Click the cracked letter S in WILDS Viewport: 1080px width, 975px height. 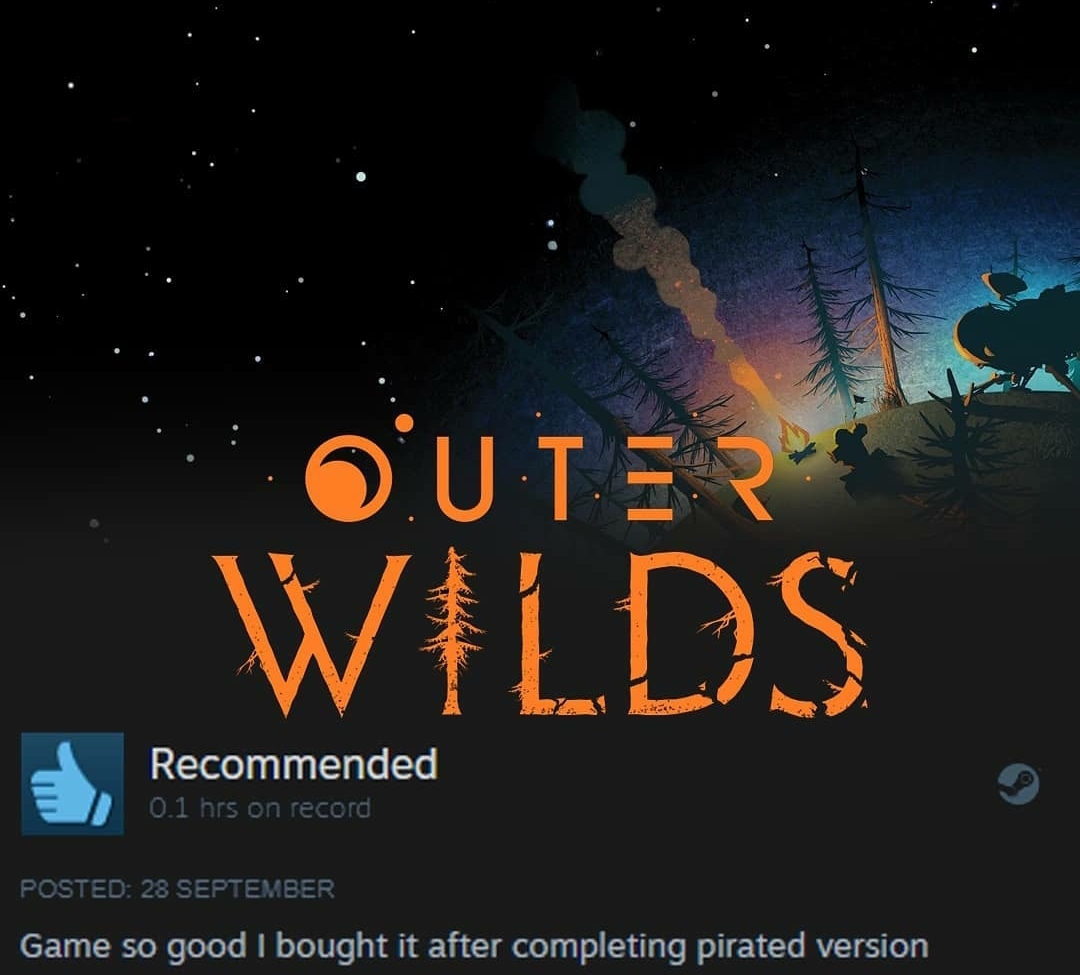[x=818, y=632]
